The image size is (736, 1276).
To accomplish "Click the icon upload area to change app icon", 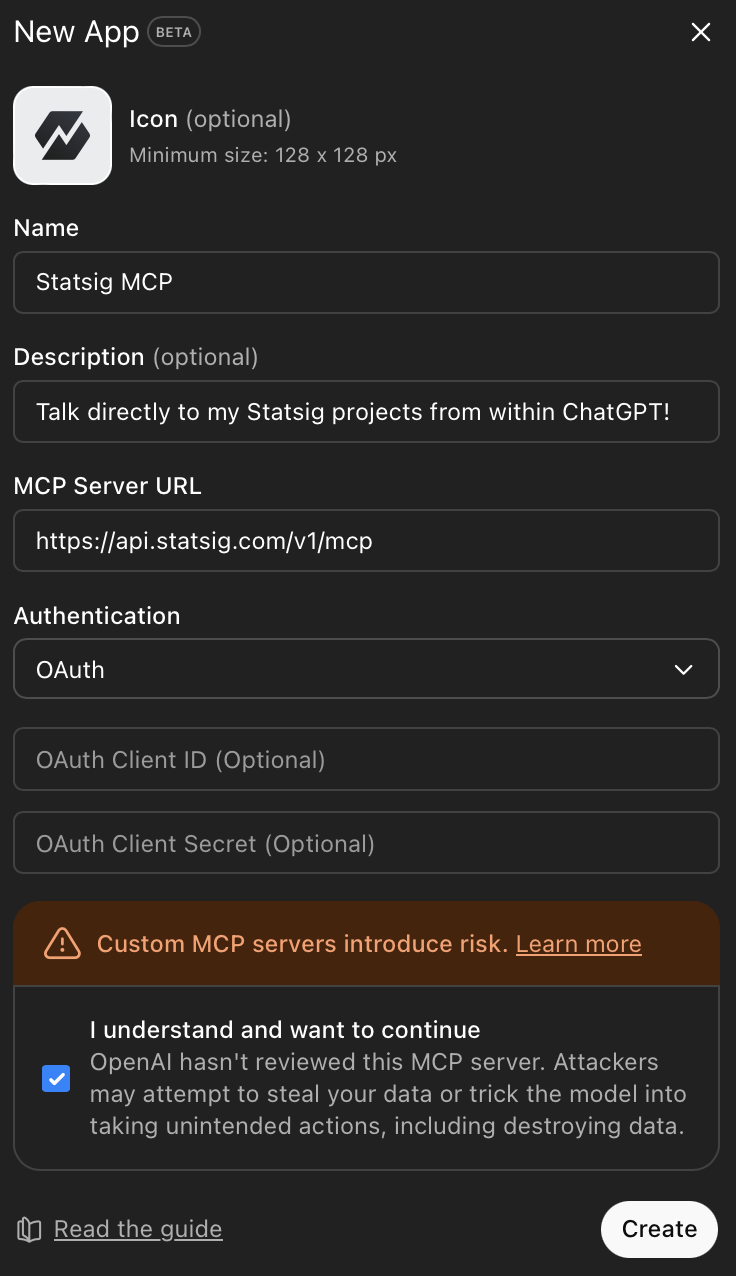I will 62,135.
